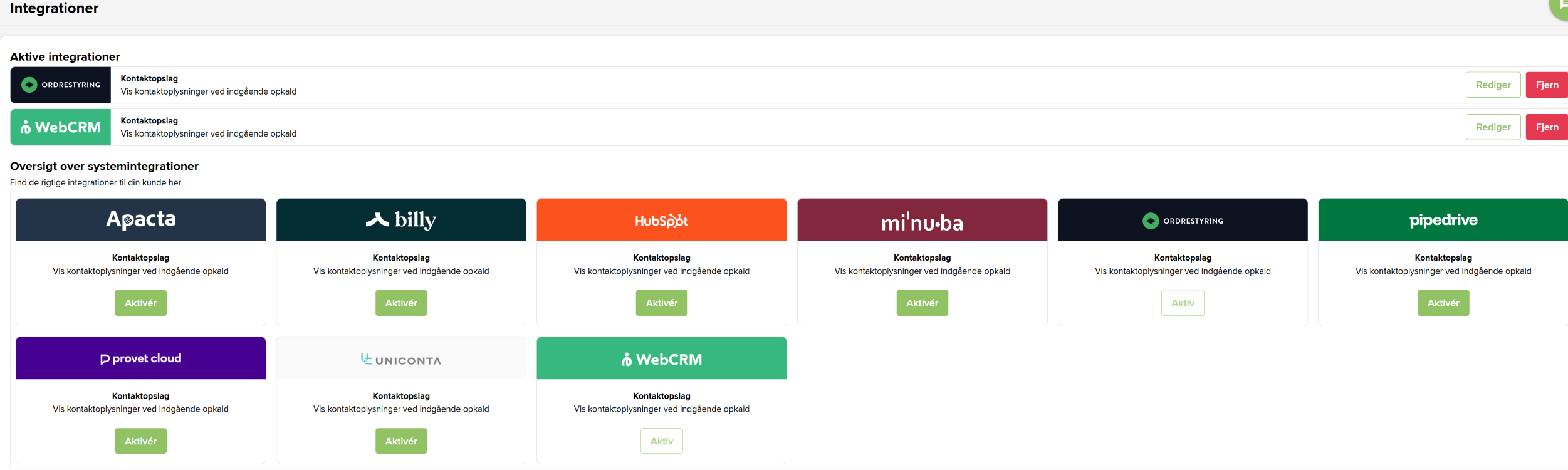Click the billy card logo banner
This screenshot has width=1568, height=470.
(401, 220)
